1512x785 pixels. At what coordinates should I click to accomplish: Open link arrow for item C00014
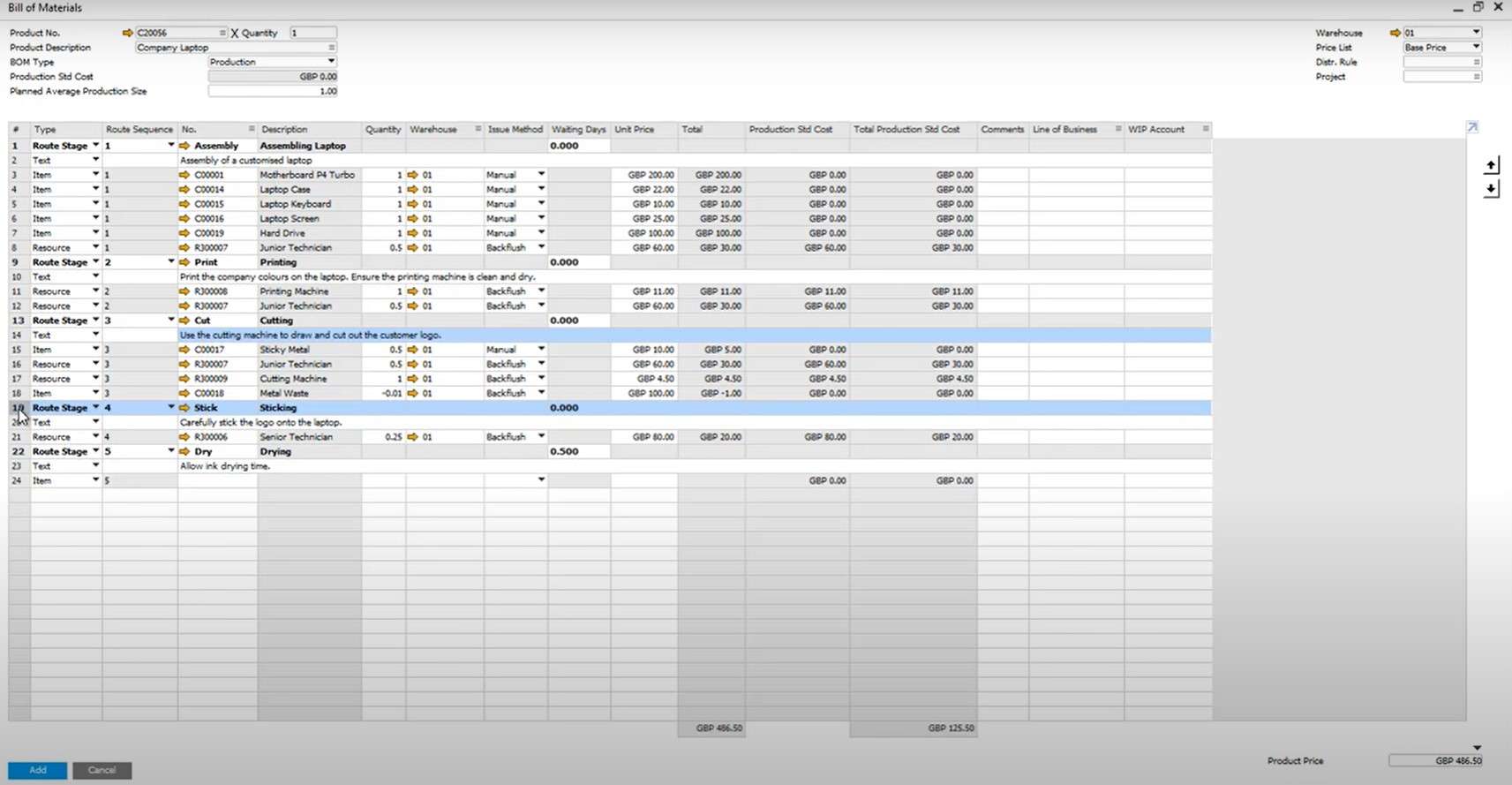click(184, 189)
